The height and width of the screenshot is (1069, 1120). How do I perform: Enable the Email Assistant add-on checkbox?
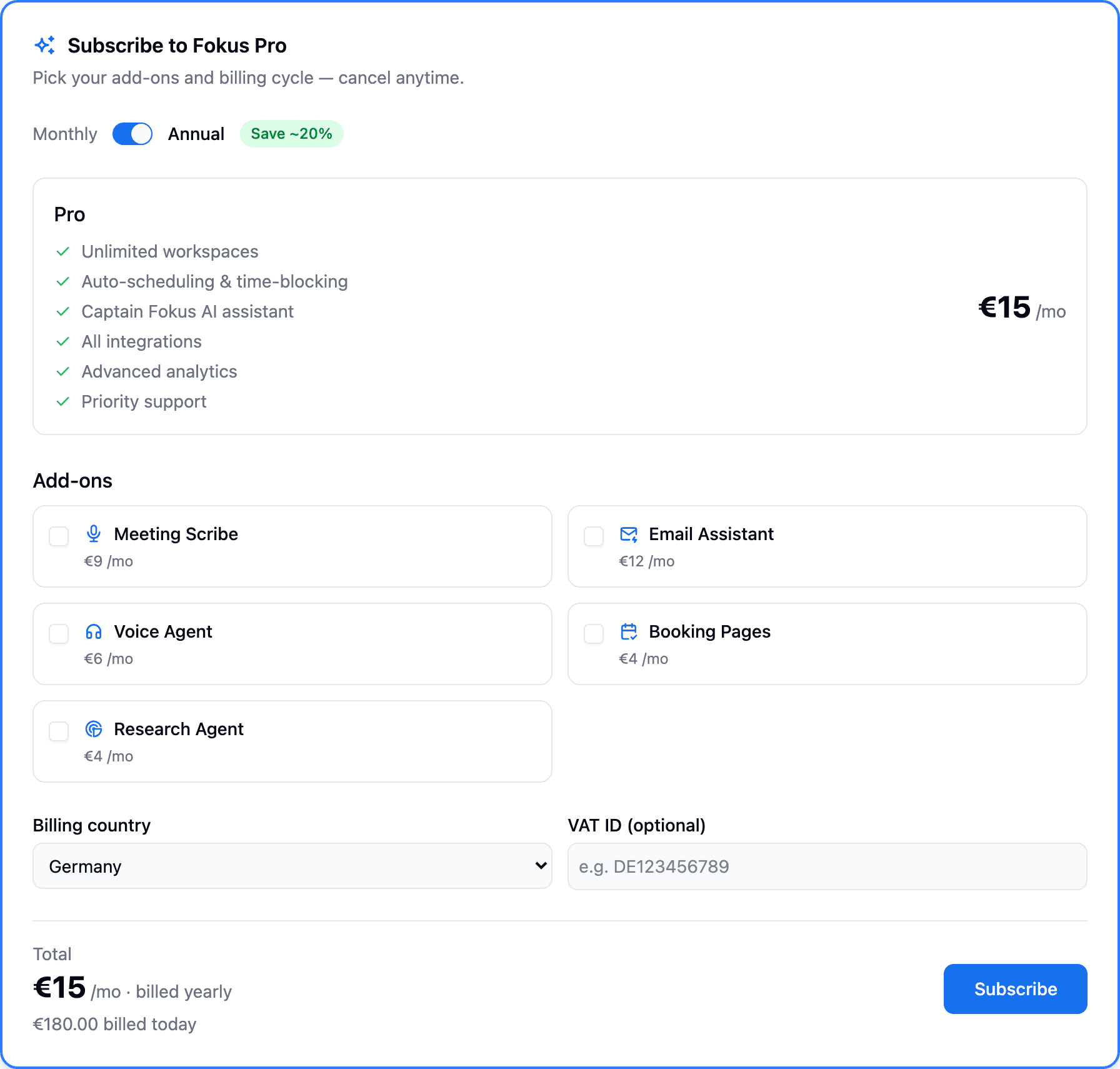[x=594, y=536]
